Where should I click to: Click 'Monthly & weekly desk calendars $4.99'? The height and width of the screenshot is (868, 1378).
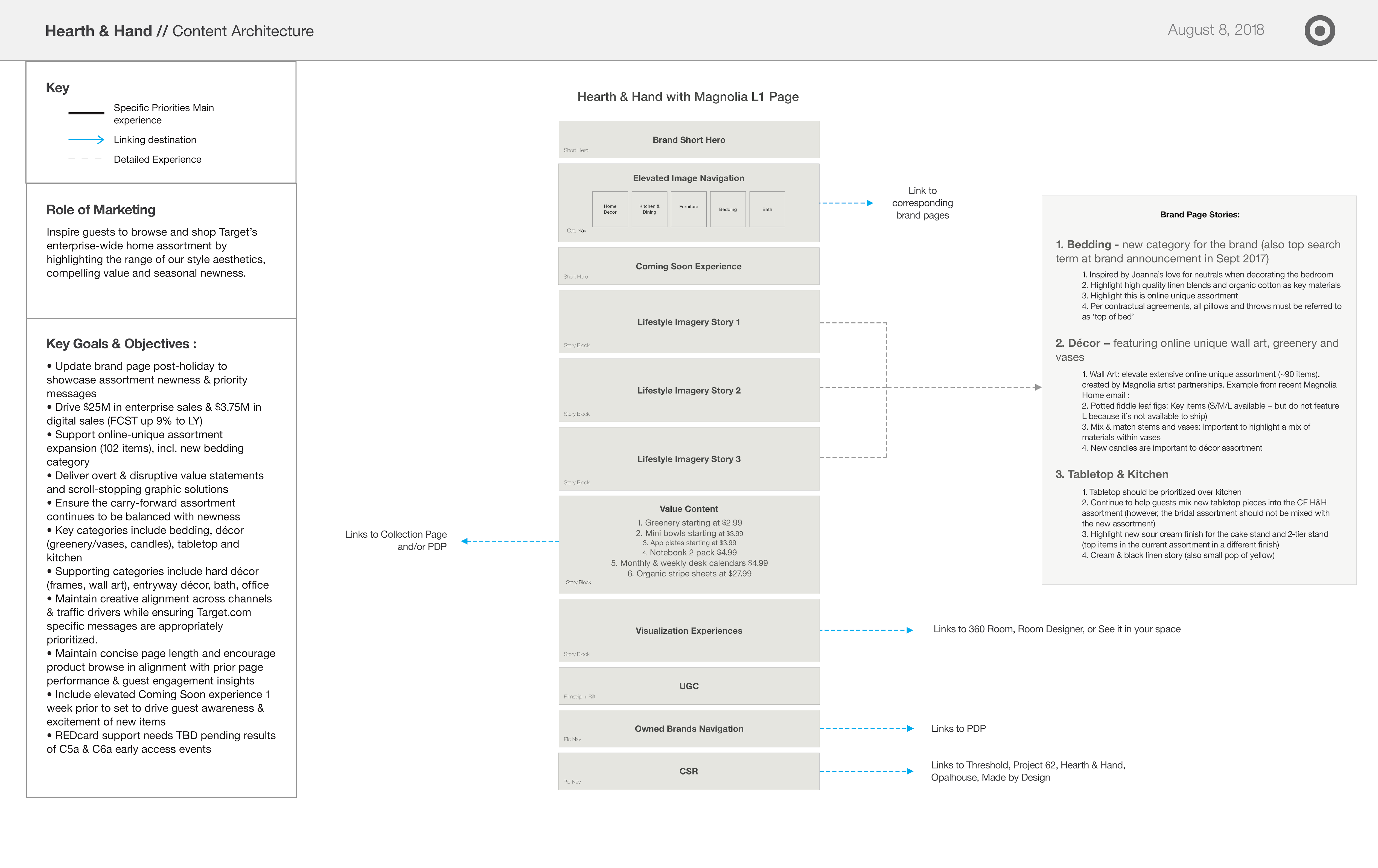click(690, 563)
